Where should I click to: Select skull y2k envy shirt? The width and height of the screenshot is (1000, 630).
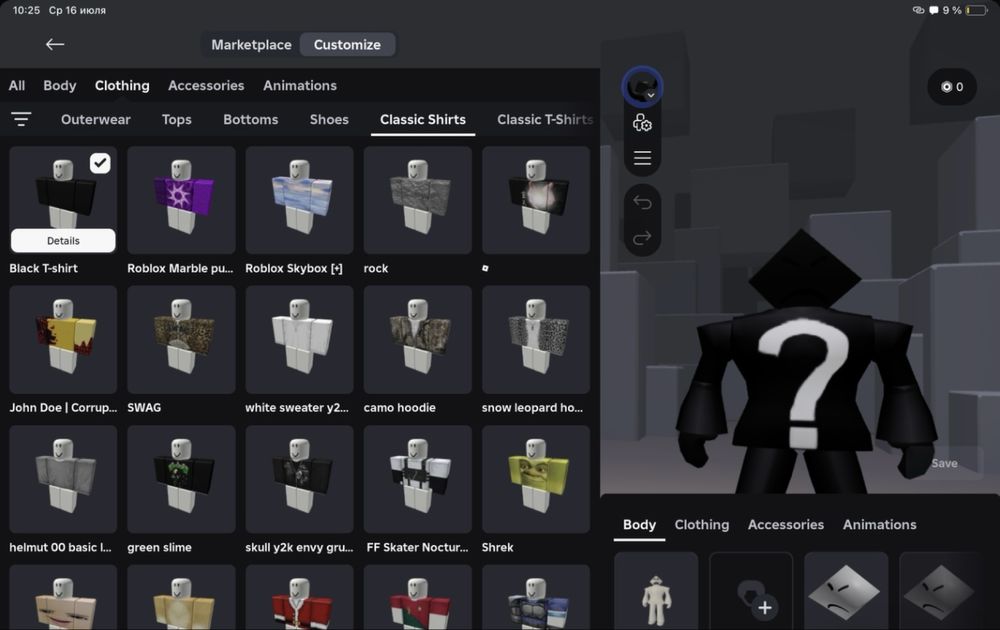(x=299, y=479)
